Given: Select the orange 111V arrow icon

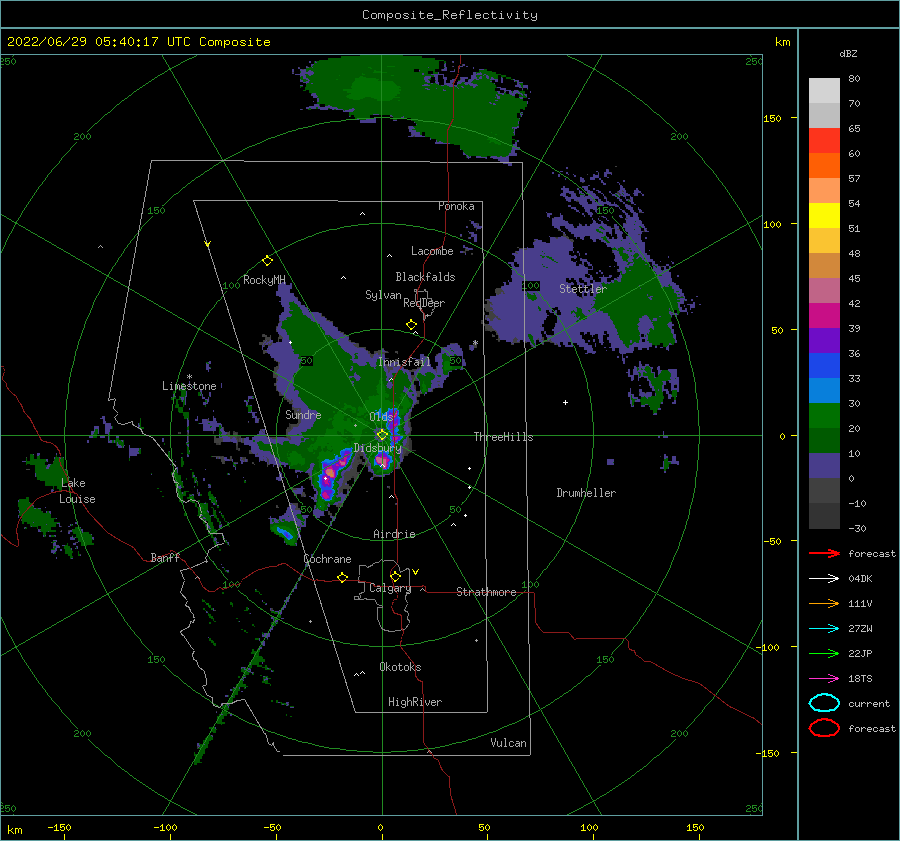Looking at the screenshot, I should [824, 603].
